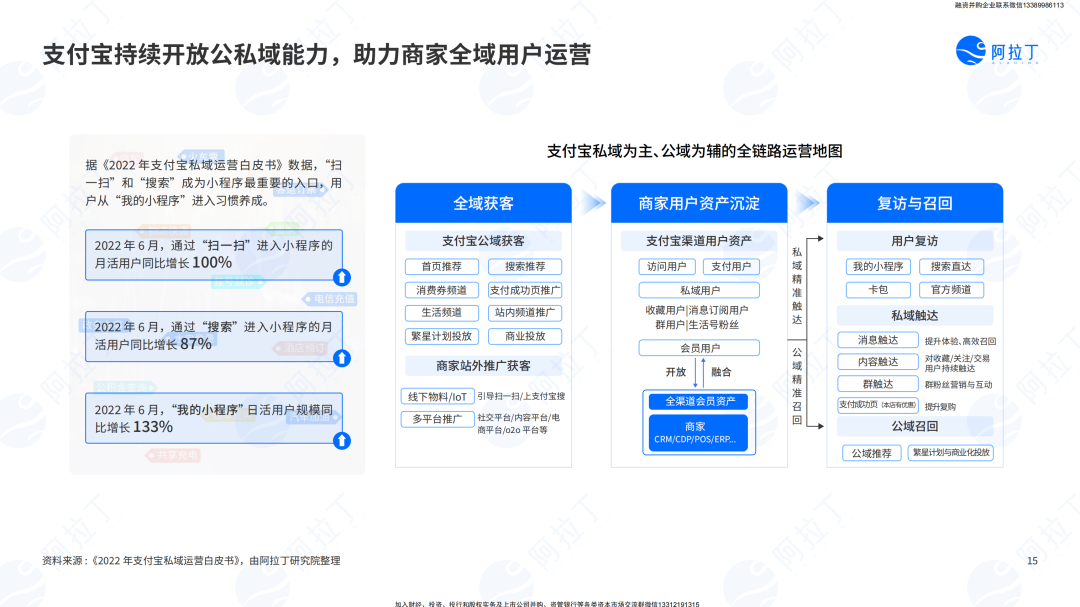Click up-arrow icon on the 87% growth box
This screenshot has width=1080, height=607.
[342, 358]
